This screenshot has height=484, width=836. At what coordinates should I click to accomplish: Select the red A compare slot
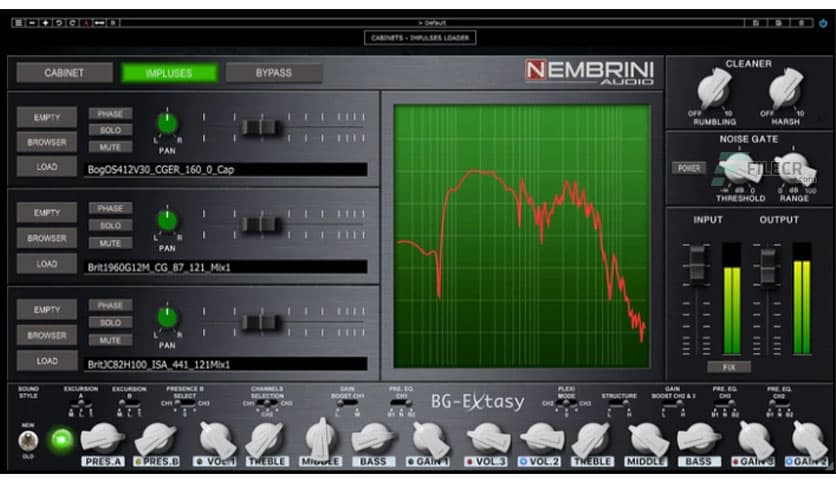pyautogui.click(x=86, y=23)
